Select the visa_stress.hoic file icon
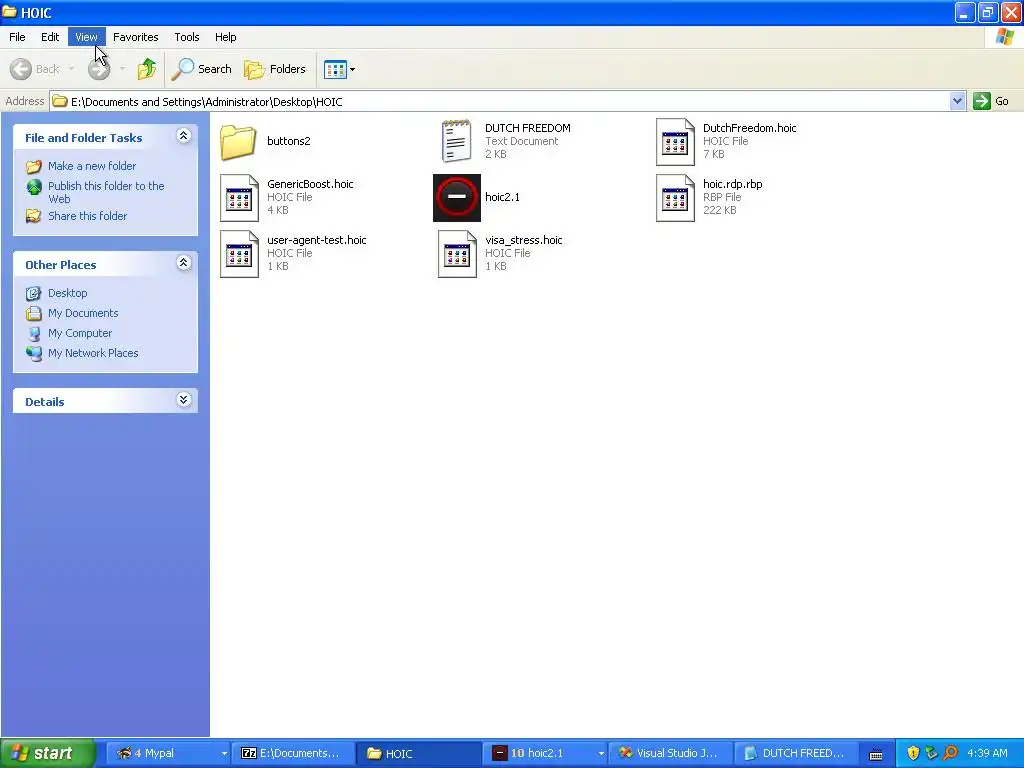Image resolution: width=1024 pixels, height=768 pixels. tap(457, 254)
